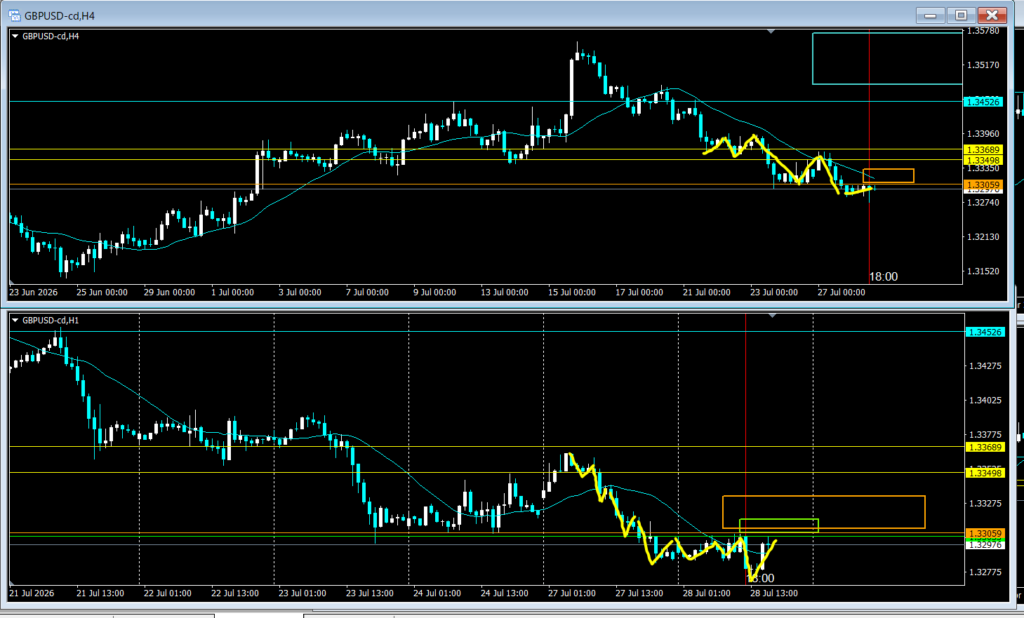Select the orange 1.33059 price label on H4
Screen dimensions: 1024x618
[x=983, y=185]
